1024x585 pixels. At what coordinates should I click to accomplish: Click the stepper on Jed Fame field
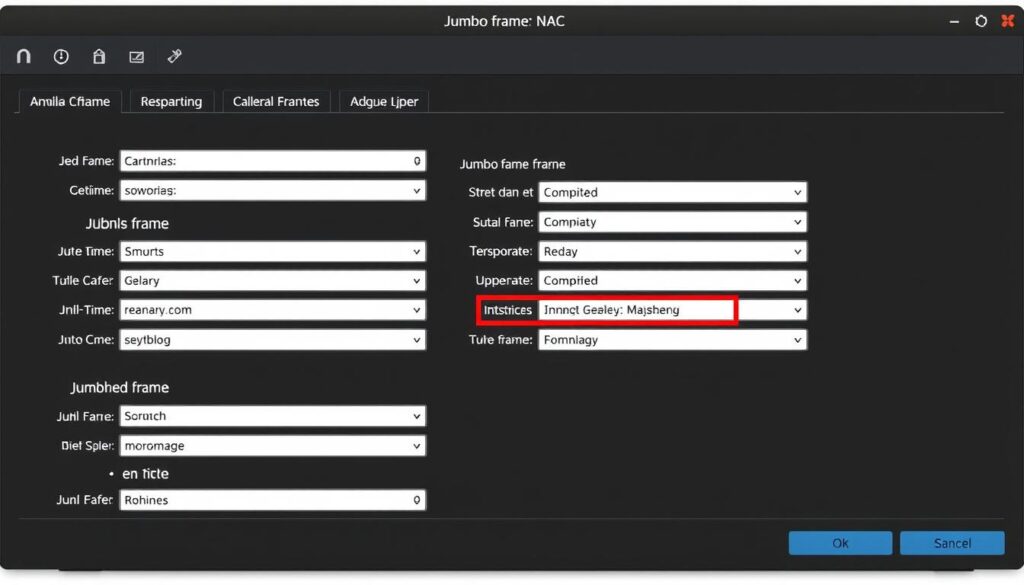tap(416, 160)
